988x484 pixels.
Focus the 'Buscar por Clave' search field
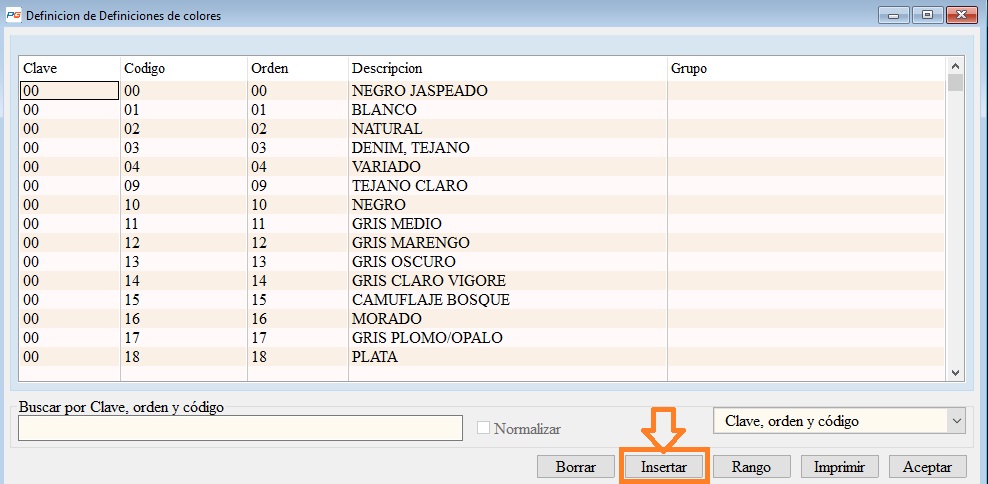[240, 429]
